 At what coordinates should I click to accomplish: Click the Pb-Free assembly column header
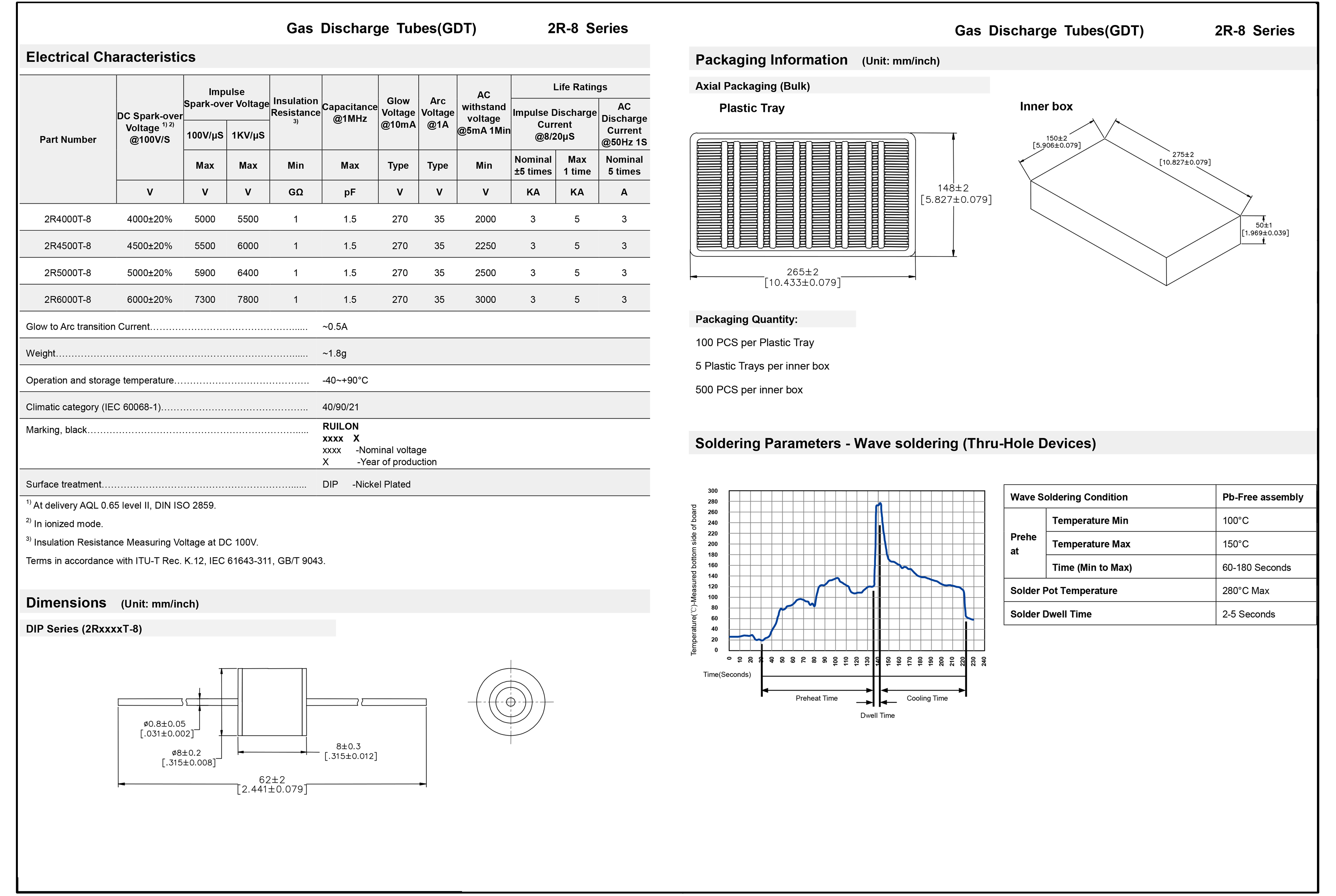point(1262,497)
